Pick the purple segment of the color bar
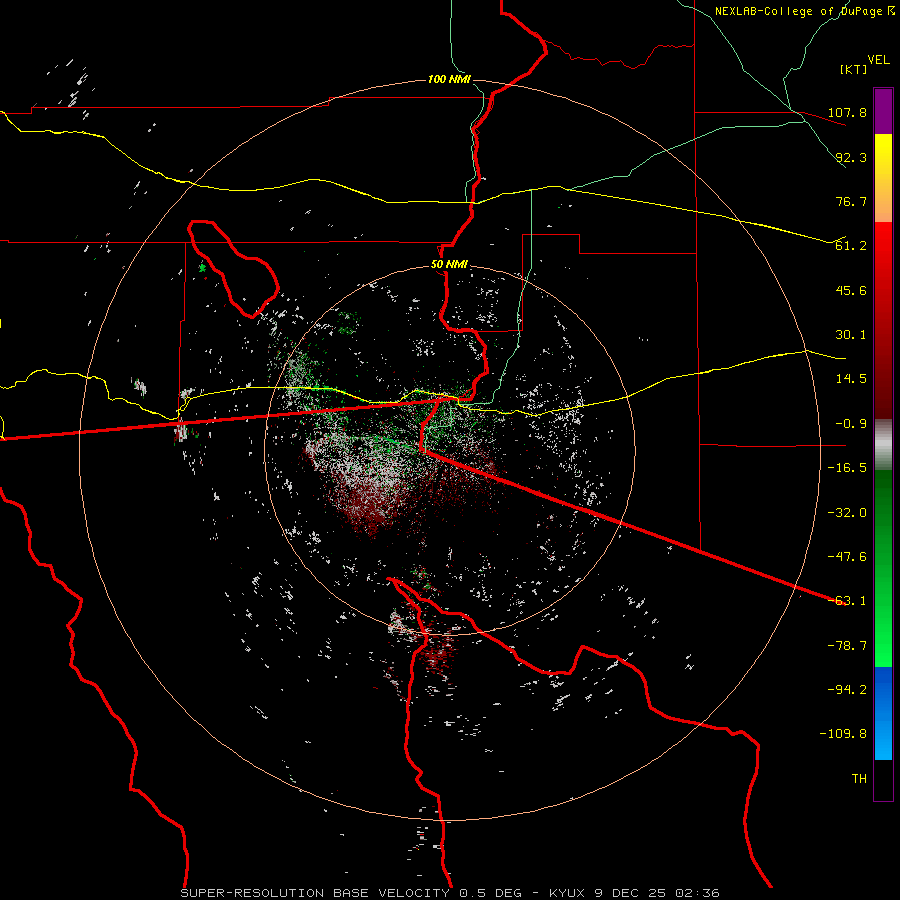This screenshot has height=900, width=900. pos(883,112)
